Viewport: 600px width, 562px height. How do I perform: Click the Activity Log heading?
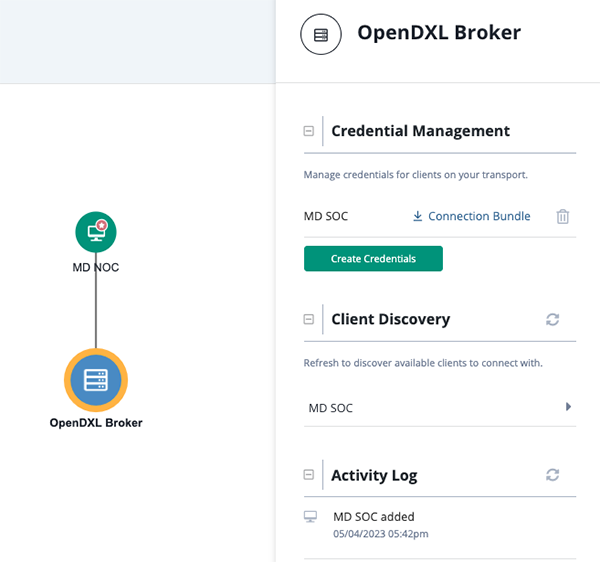click(374, 475)
